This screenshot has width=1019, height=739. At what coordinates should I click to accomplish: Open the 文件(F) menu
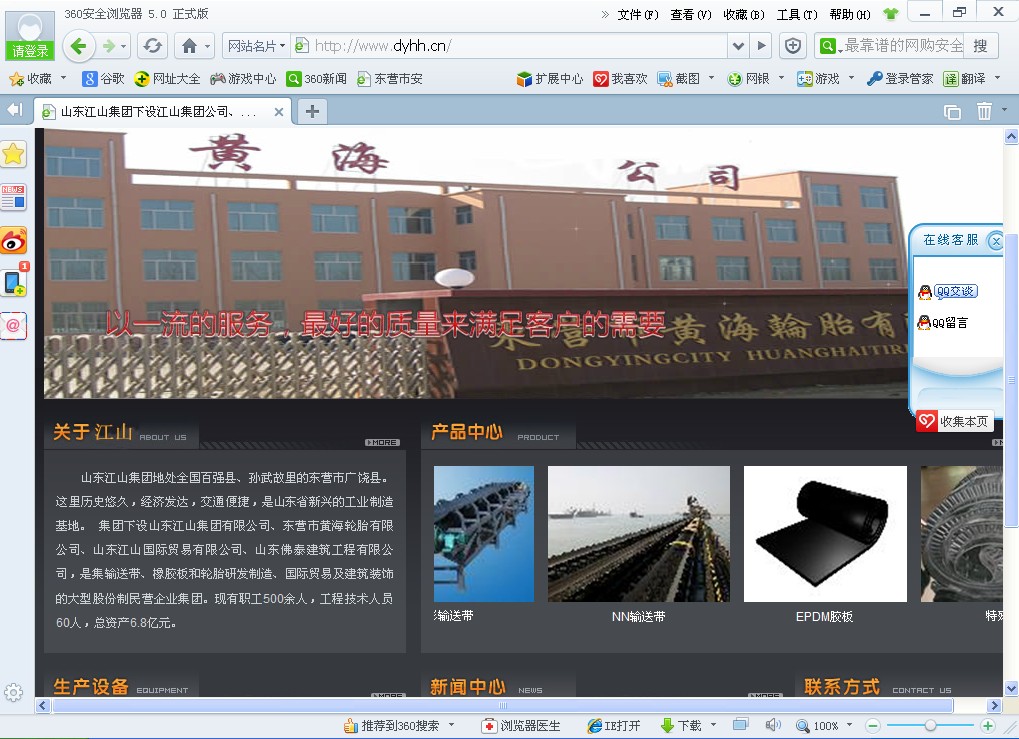click(637, 14)
